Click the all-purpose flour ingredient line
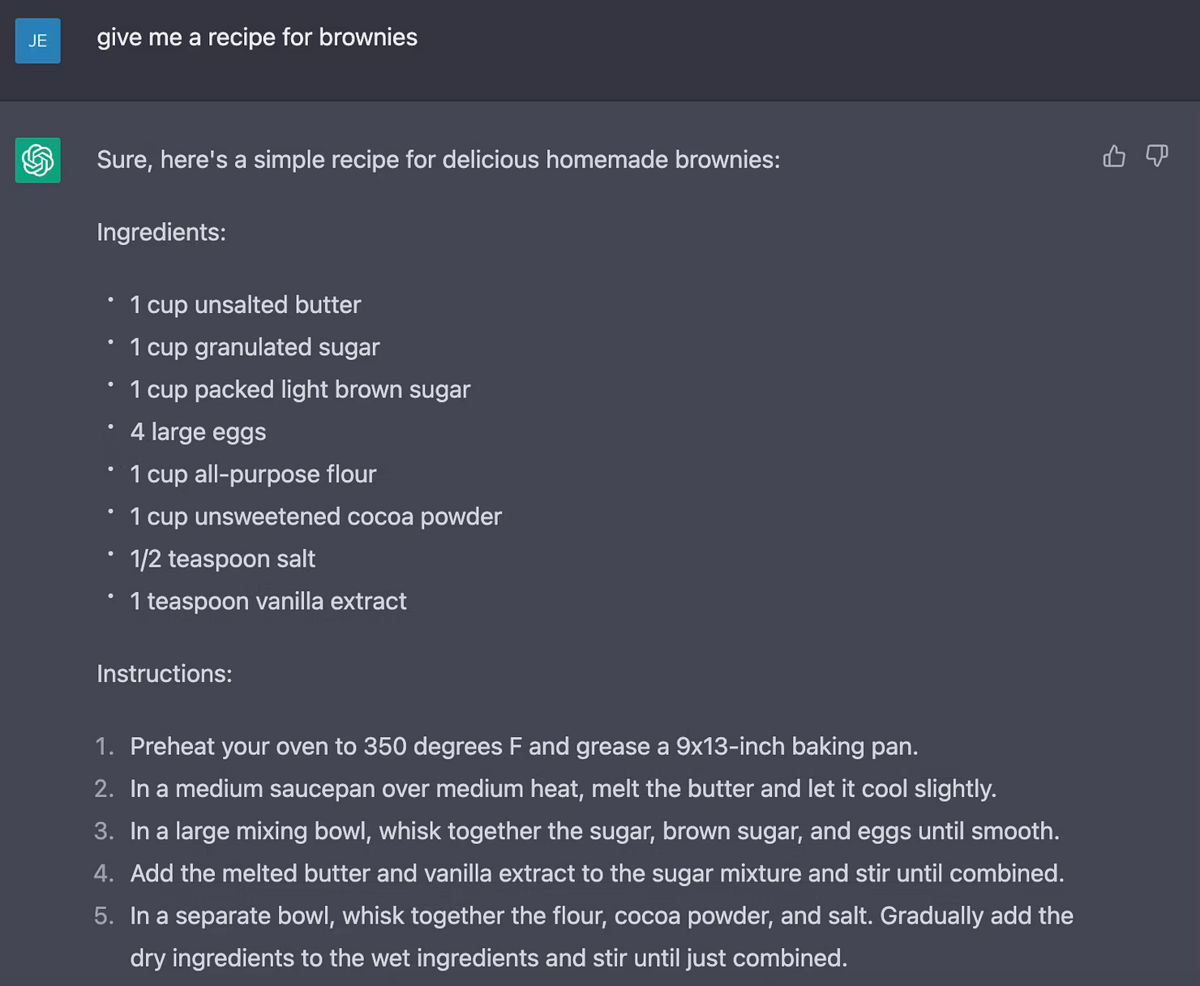The height and width of the screenshot is (986, 1200). coord(252,474)
